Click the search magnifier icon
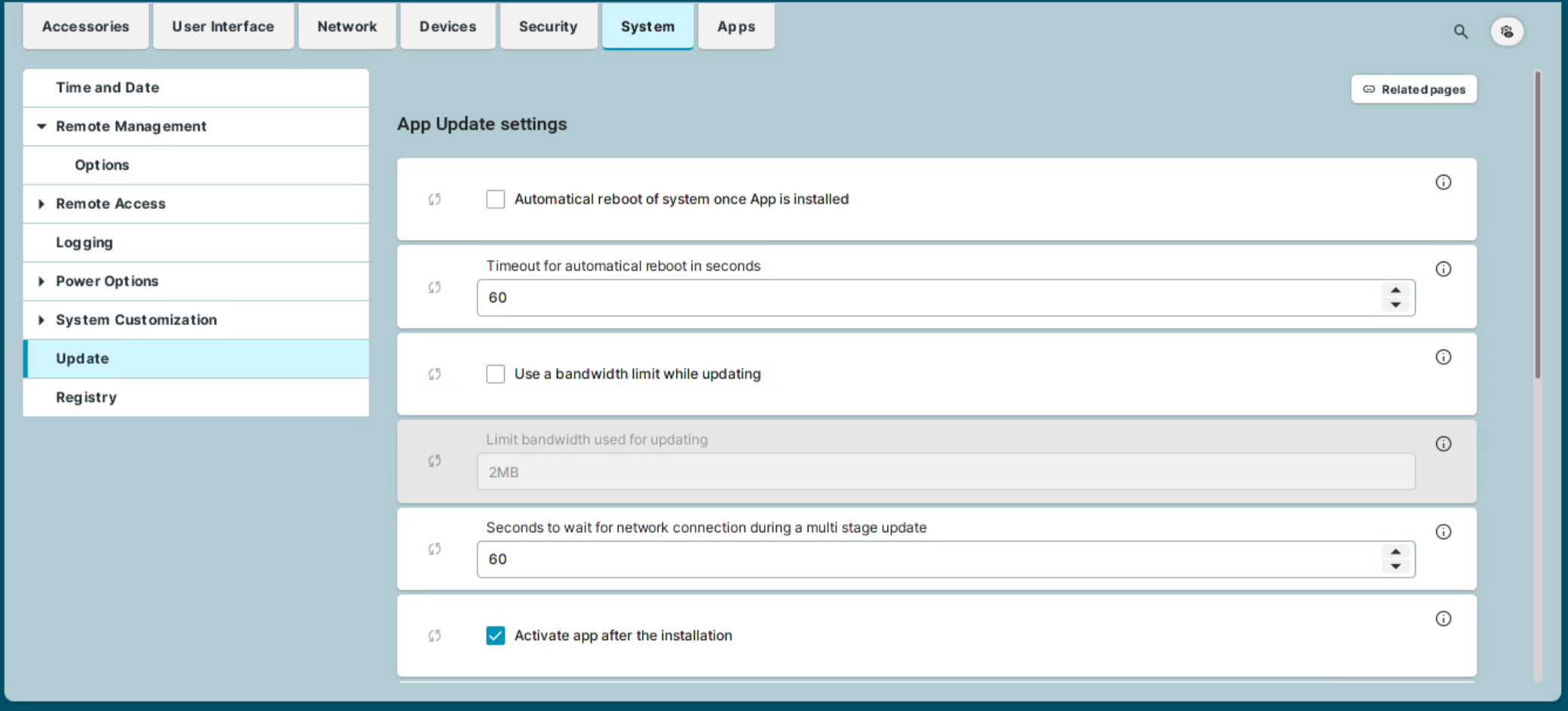This screenshot has width=1568, height=711. tap(1460, 32)
